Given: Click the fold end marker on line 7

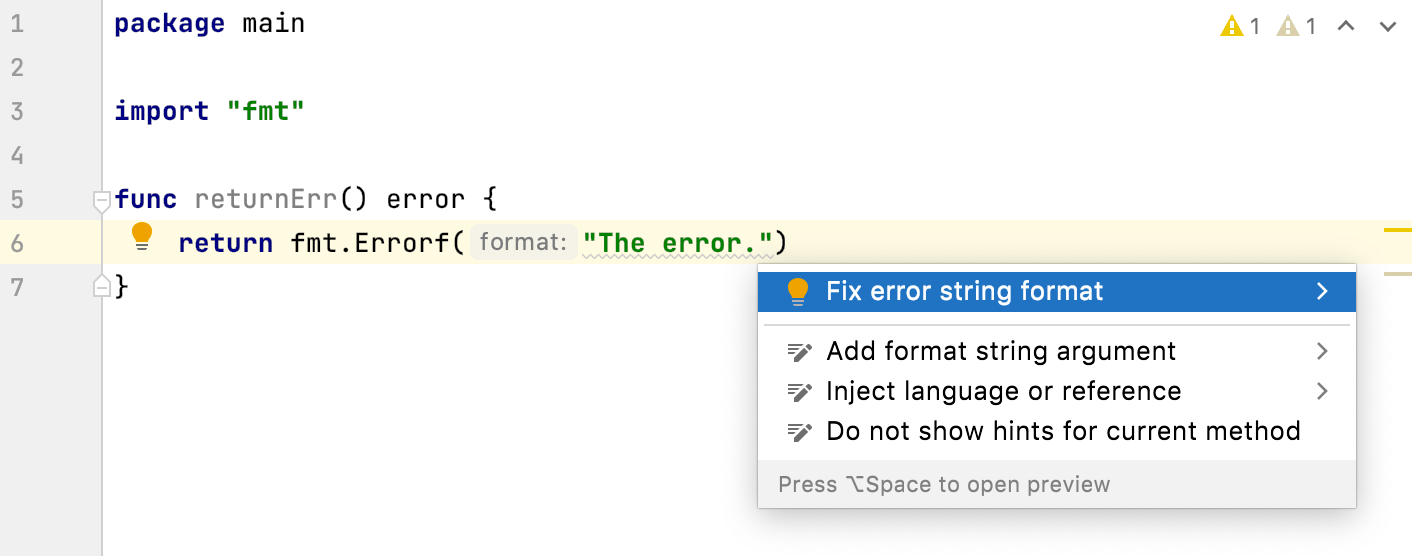Looking at the screenshot, I should (x=102, y=287).
